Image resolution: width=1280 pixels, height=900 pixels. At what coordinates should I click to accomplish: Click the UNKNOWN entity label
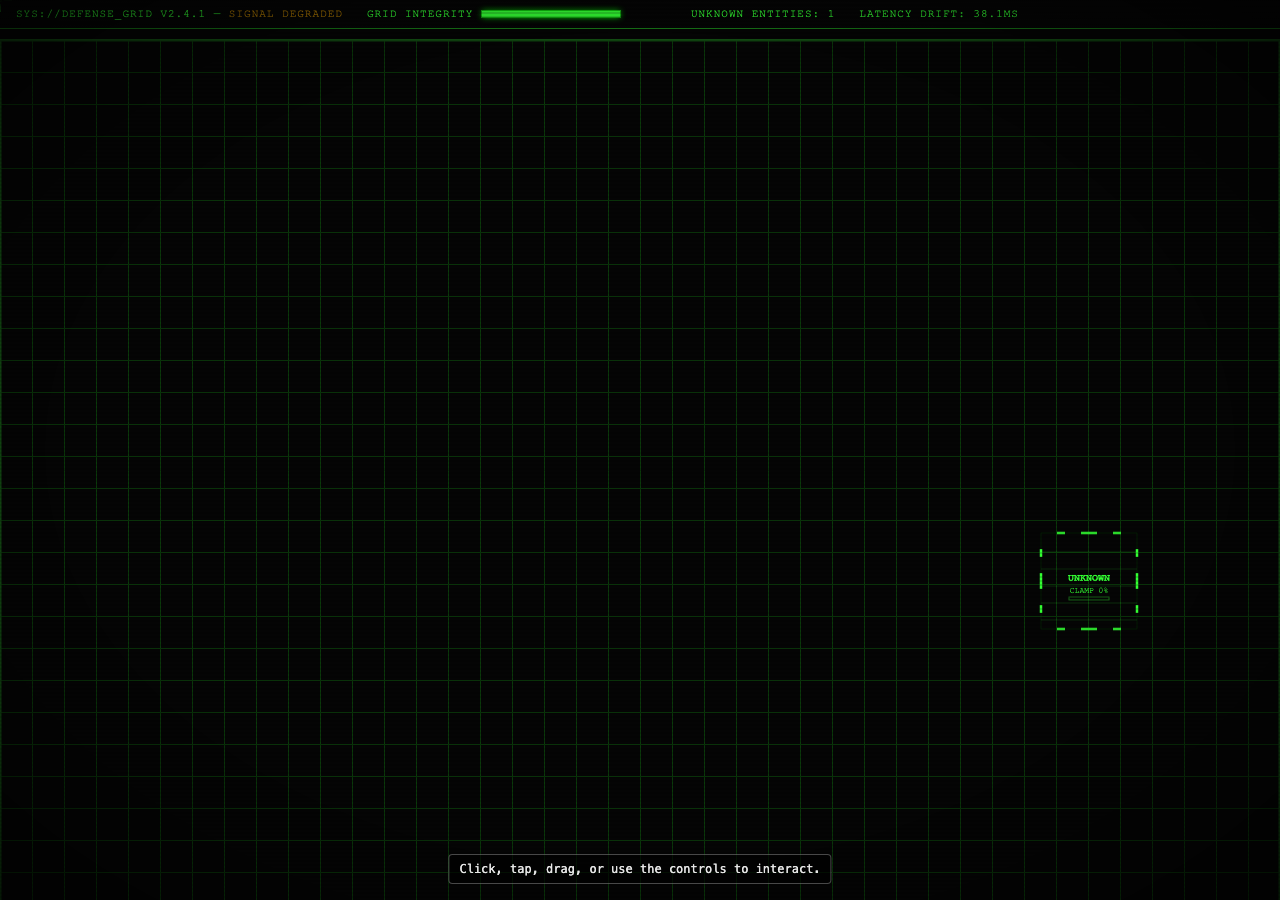tap(1089, 578)
